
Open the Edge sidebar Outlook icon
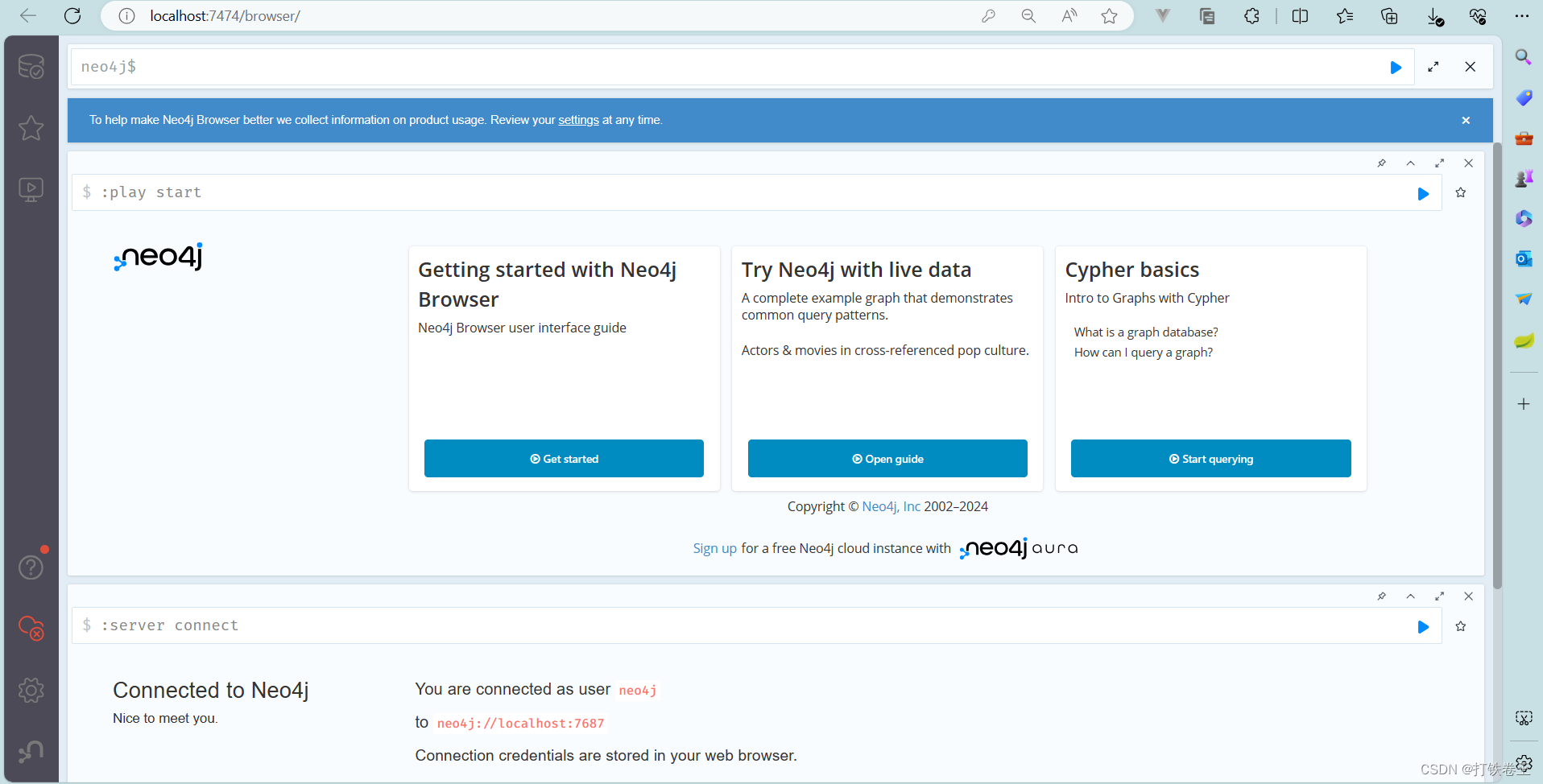(x=1524, y=258)
